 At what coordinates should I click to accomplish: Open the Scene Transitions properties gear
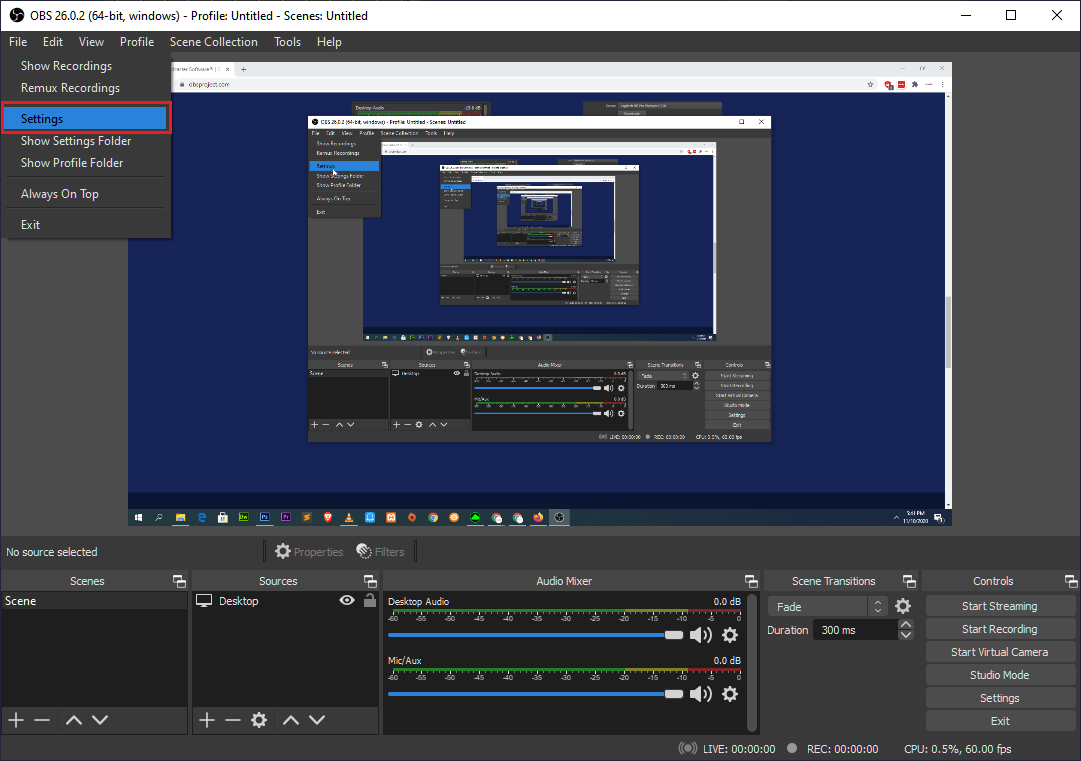(x=903, y=606)
